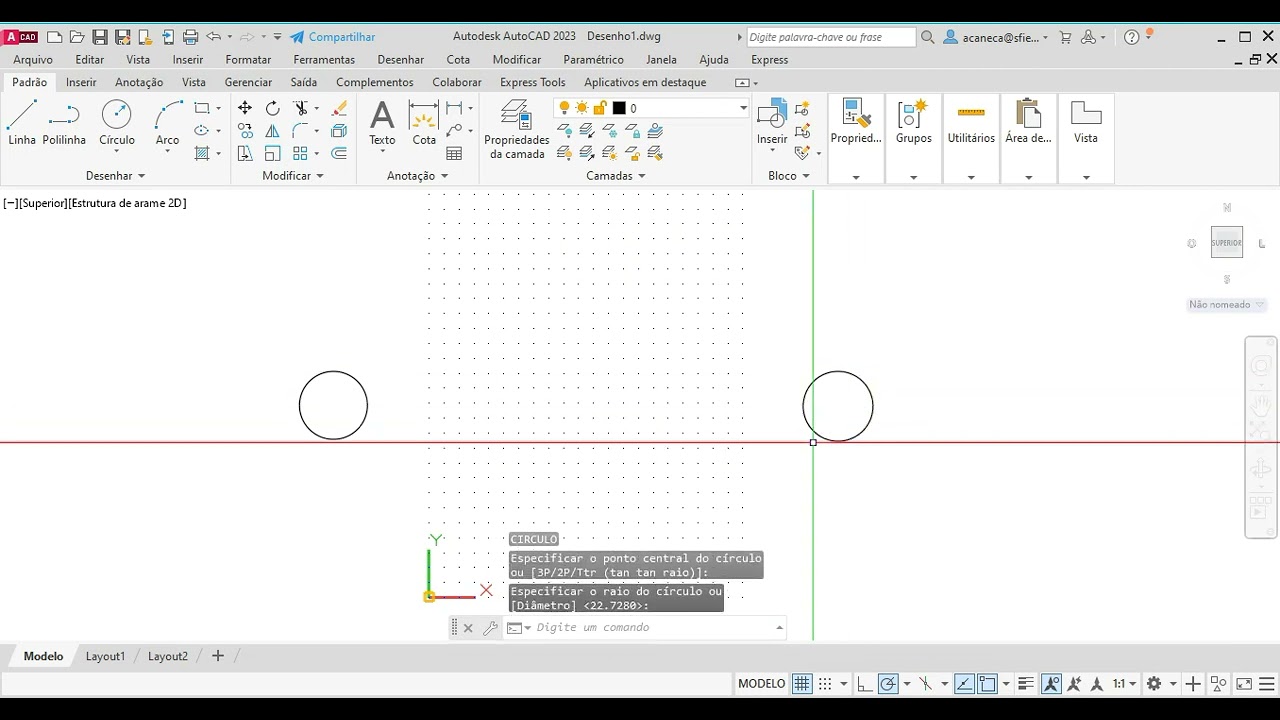Viewport: 1280px width, 720px height.
Task: Click the Plot printer icon
Action: pyautogui.click(x=190, y=37)
